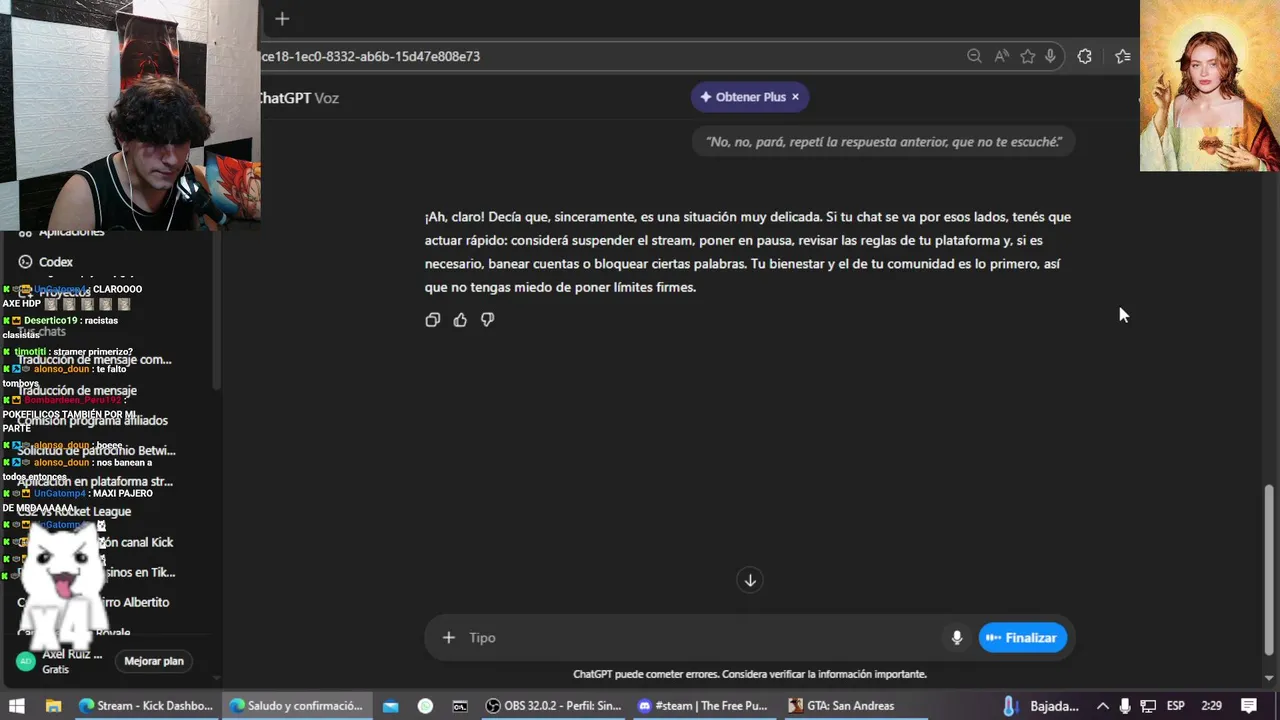
Task: Click the page vertical scrollbar thumb
Action: (1269, 568)
